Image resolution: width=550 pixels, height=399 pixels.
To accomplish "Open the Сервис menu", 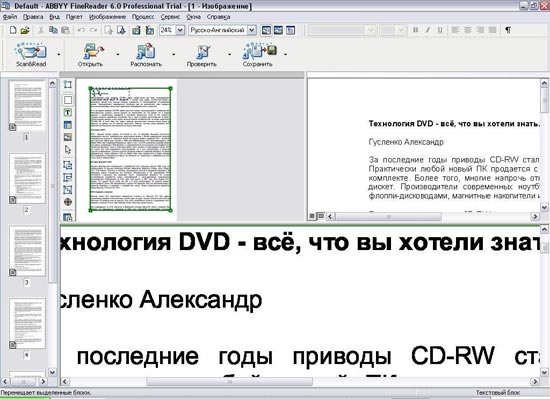I will pyautogui.click(x=170, y=17).
